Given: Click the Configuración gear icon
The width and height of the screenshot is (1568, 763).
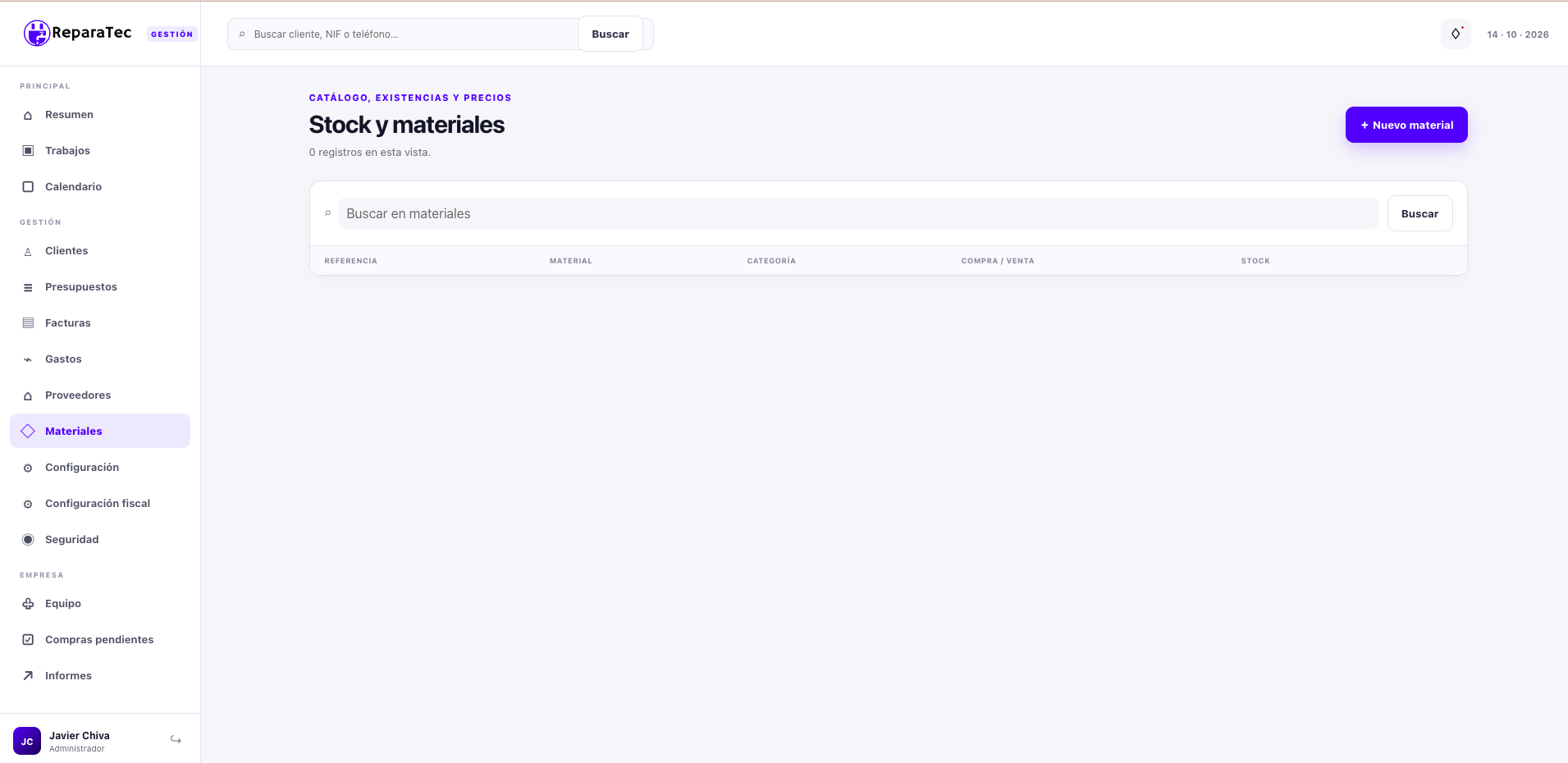Looking at the screenshot, I should 28,468.
